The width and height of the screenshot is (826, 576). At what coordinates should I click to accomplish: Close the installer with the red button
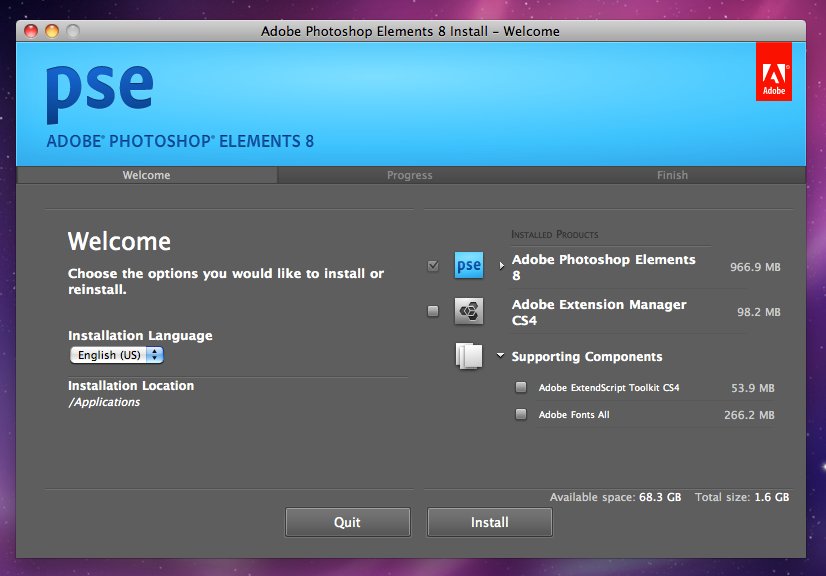31,31
